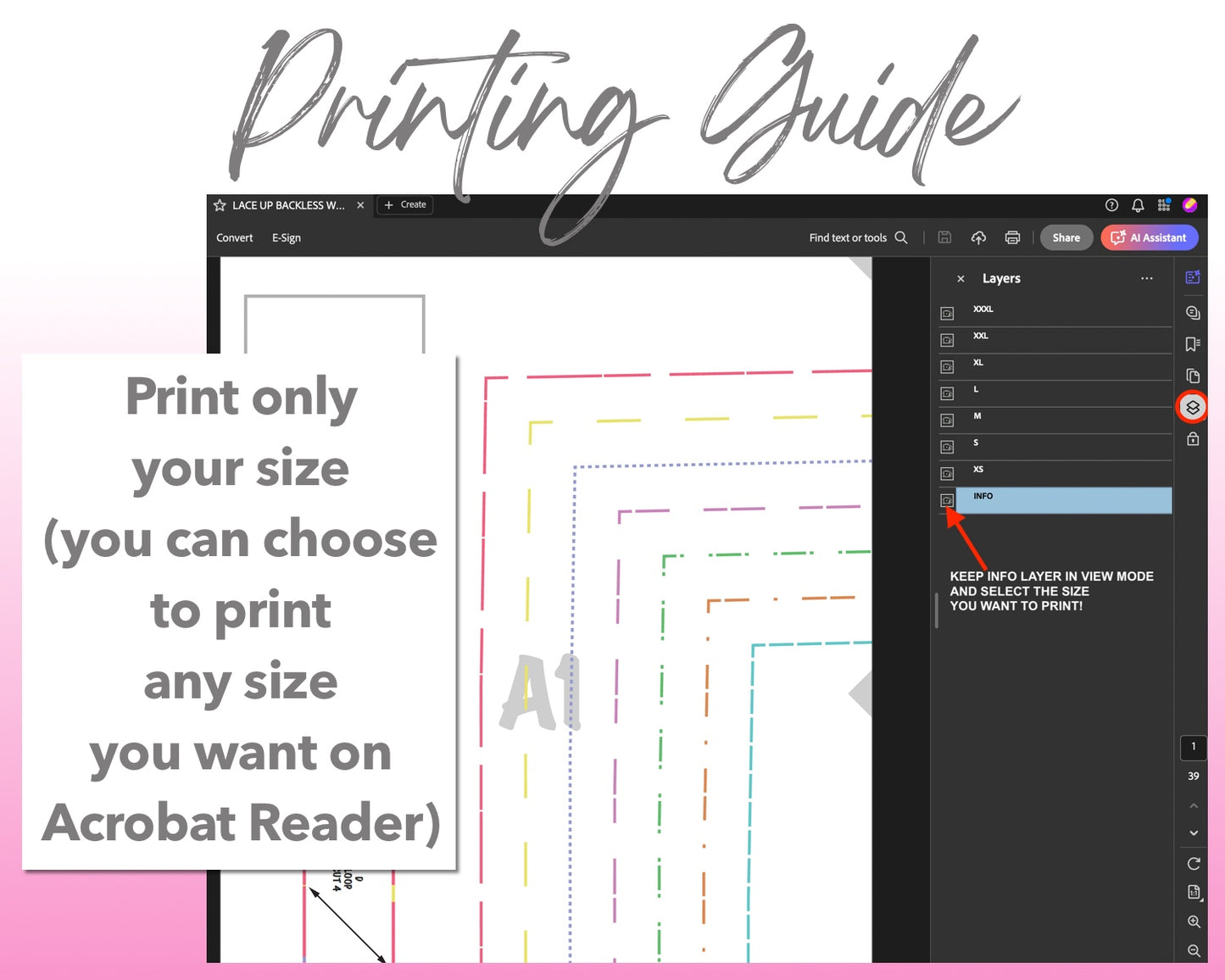Screen dimensions: 1225x980
Task: Click the printer icon in toolbar
Action: point(1012,238)
